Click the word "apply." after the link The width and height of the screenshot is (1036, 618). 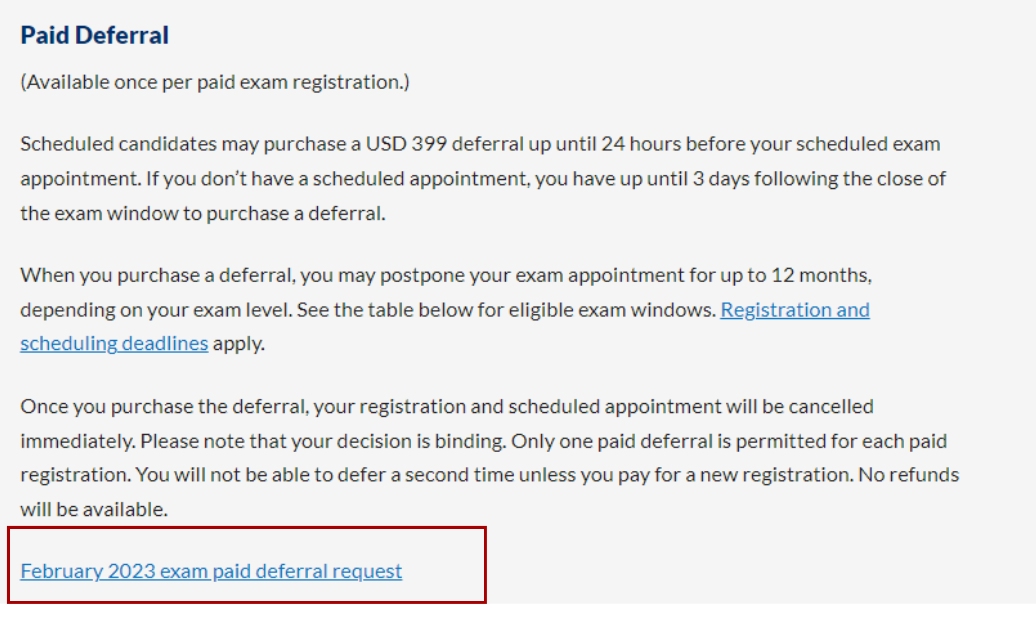239,344
